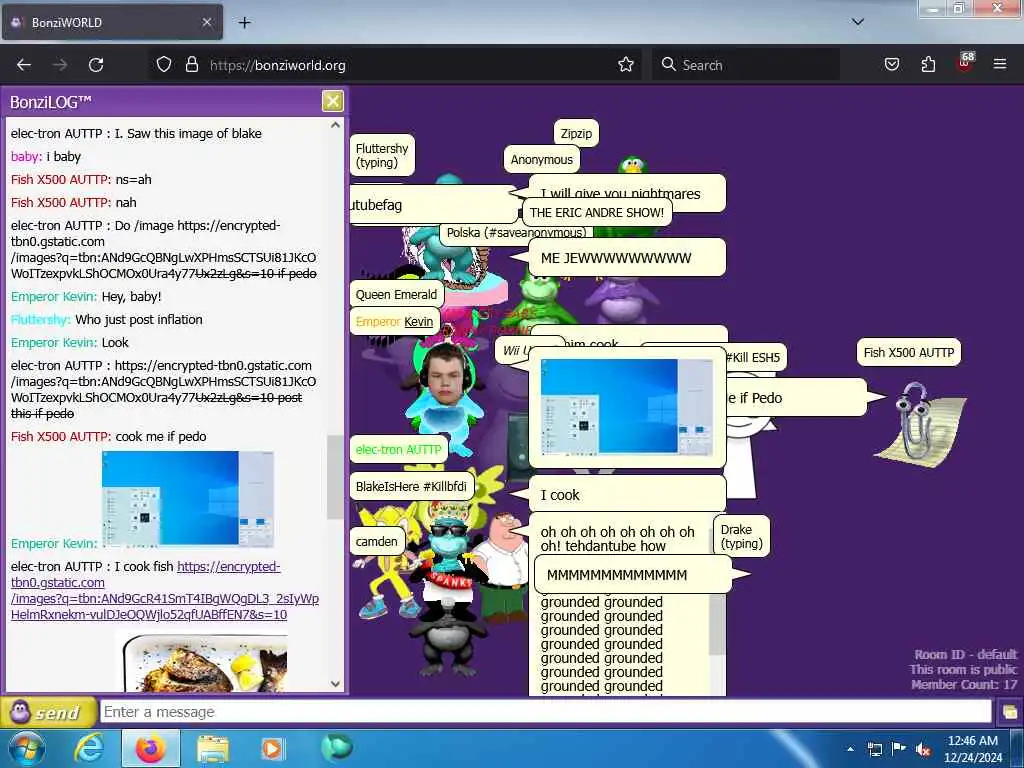Click the MMMMMMMMMMMMM speech bubble
This screenshot has height=768, width=1024.
633,575
